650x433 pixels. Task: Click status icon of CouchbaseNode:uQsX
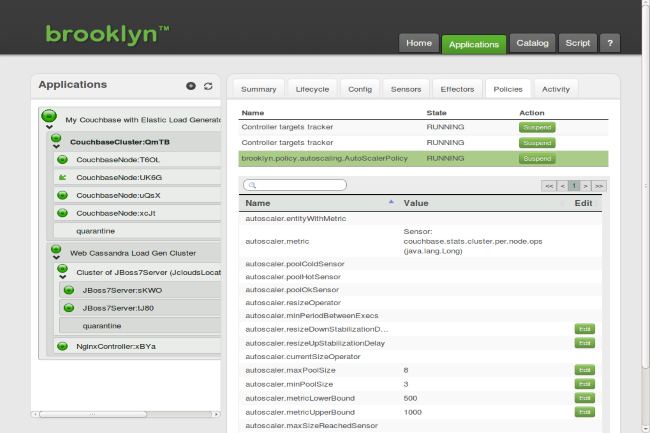pyautogui.click(x=62, y=195)
